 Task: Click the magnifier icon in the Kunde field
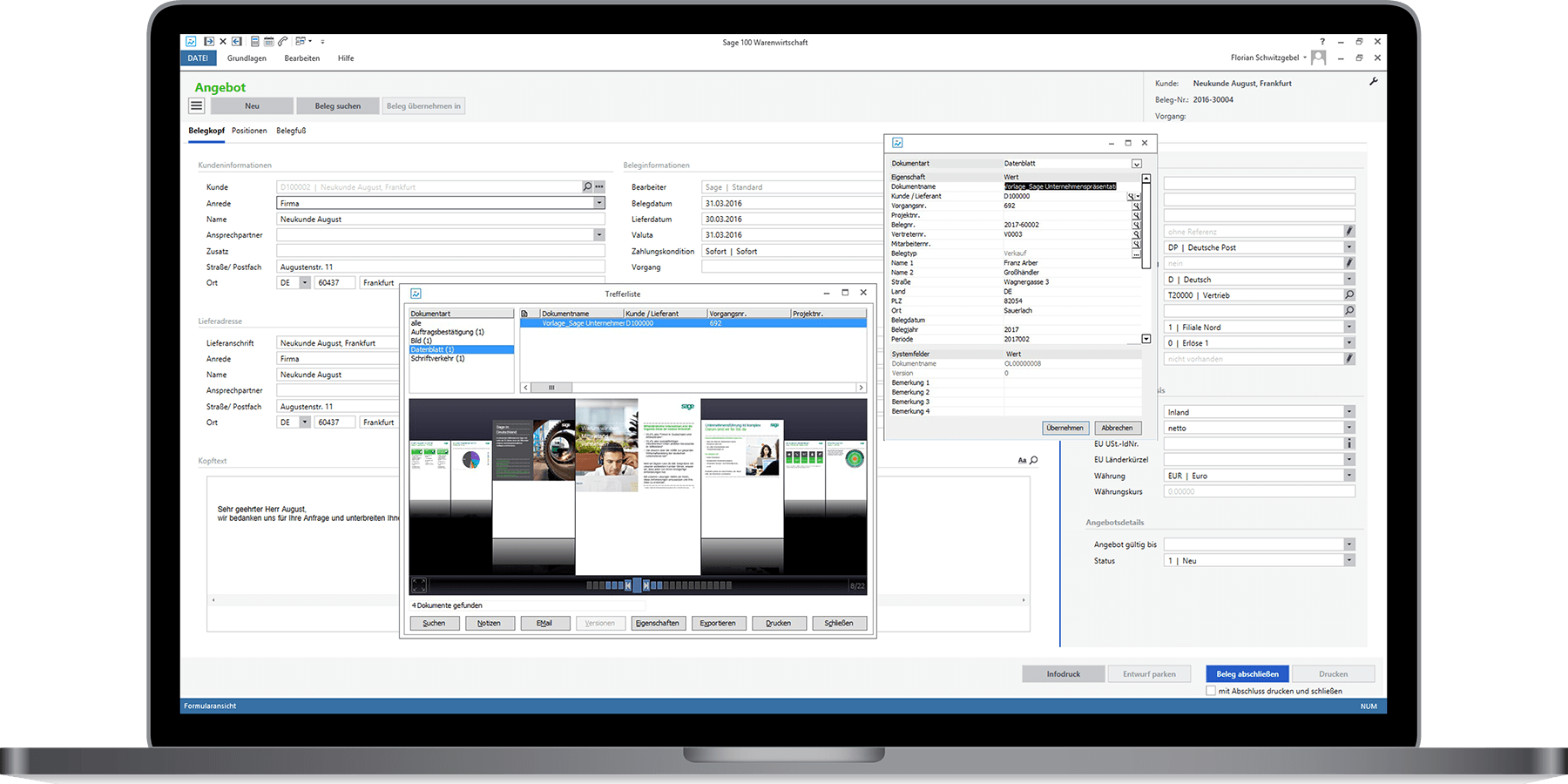point(587,186)
